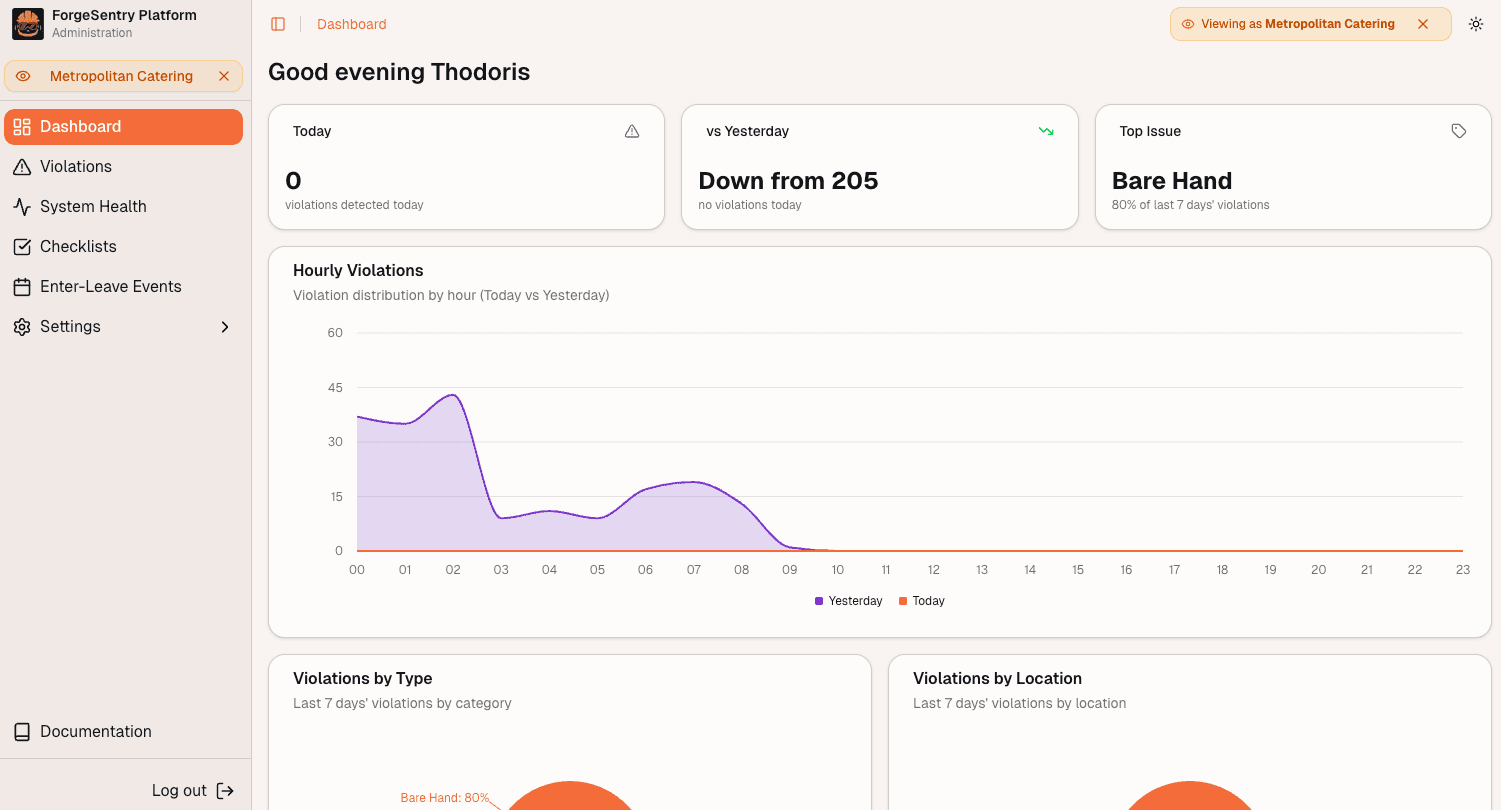Click the warning triangle icon in Today card
Screen dimensions: 1501x810
click(x=632, y=131)
